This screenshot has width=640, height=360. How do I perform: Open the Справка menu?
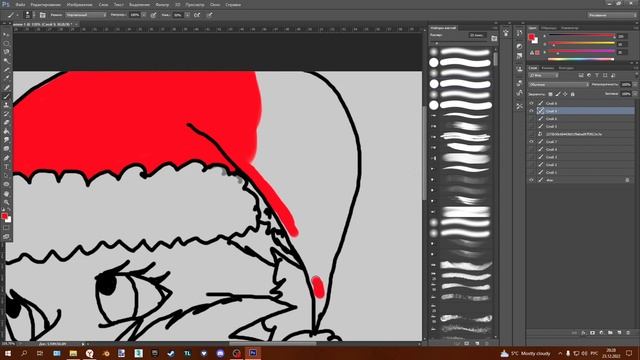click(233, 5)
